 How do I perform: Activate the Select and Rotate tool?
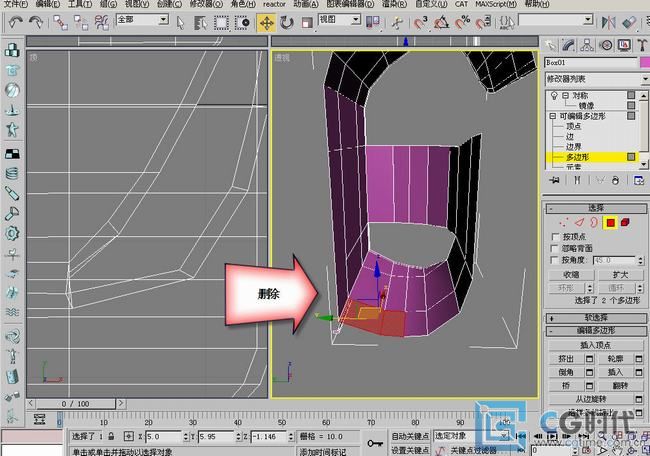click(x=286, y=22)
